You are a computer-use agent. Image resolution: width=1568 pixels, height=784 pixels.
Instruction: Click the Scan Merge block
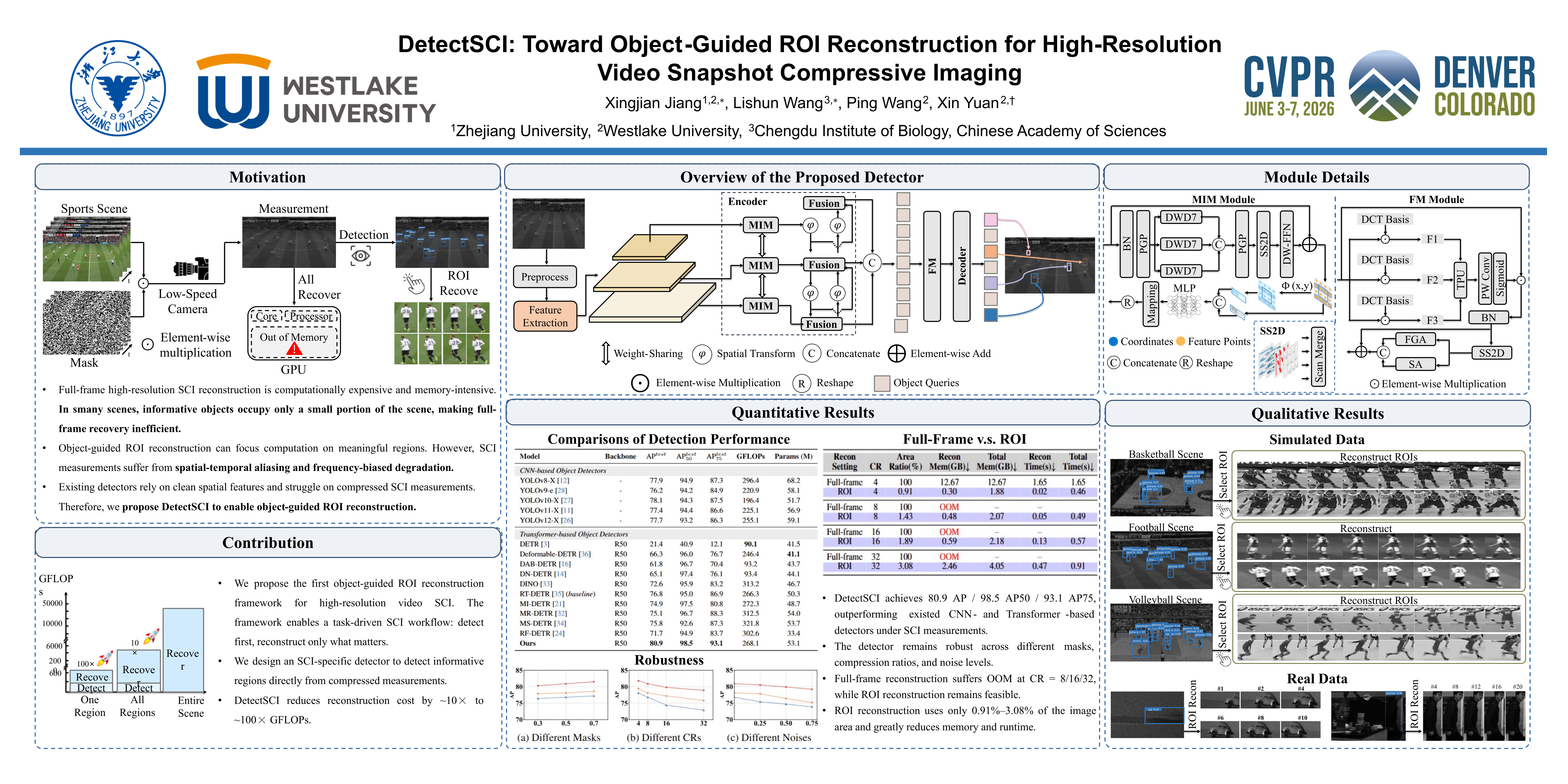tap(1318, 356)
